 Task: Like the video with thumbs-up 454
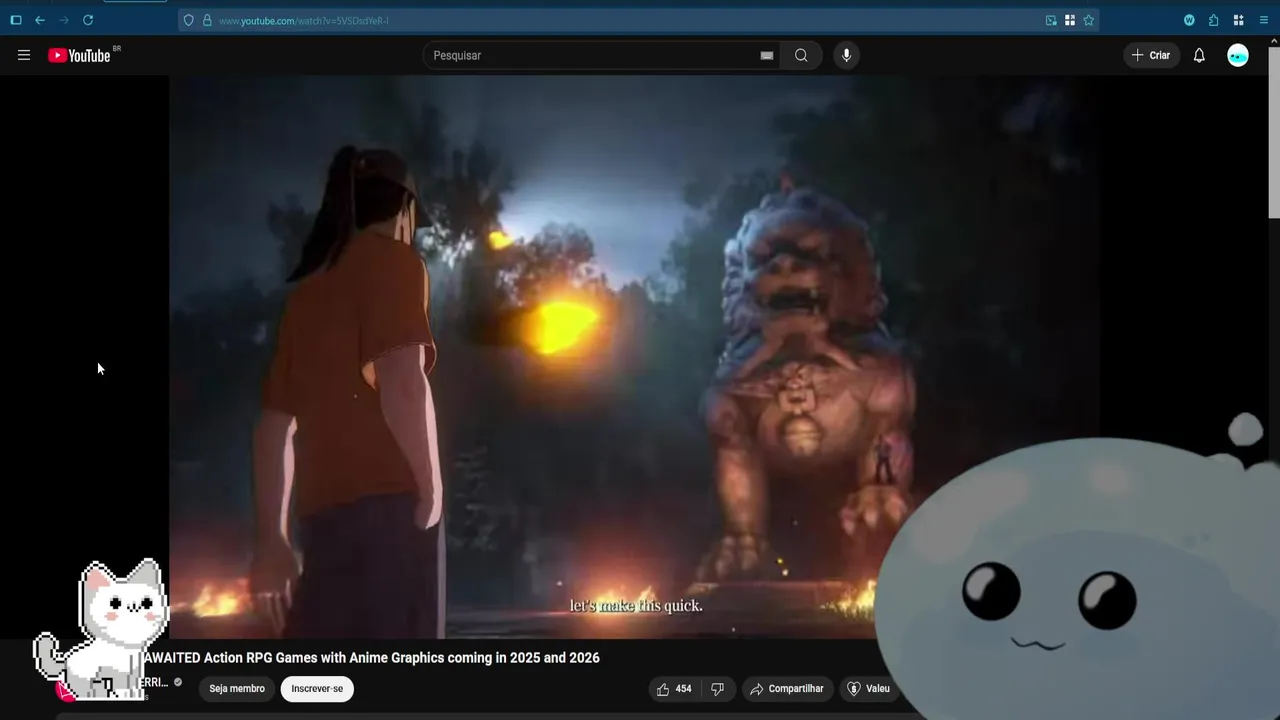tap(673, 688)
